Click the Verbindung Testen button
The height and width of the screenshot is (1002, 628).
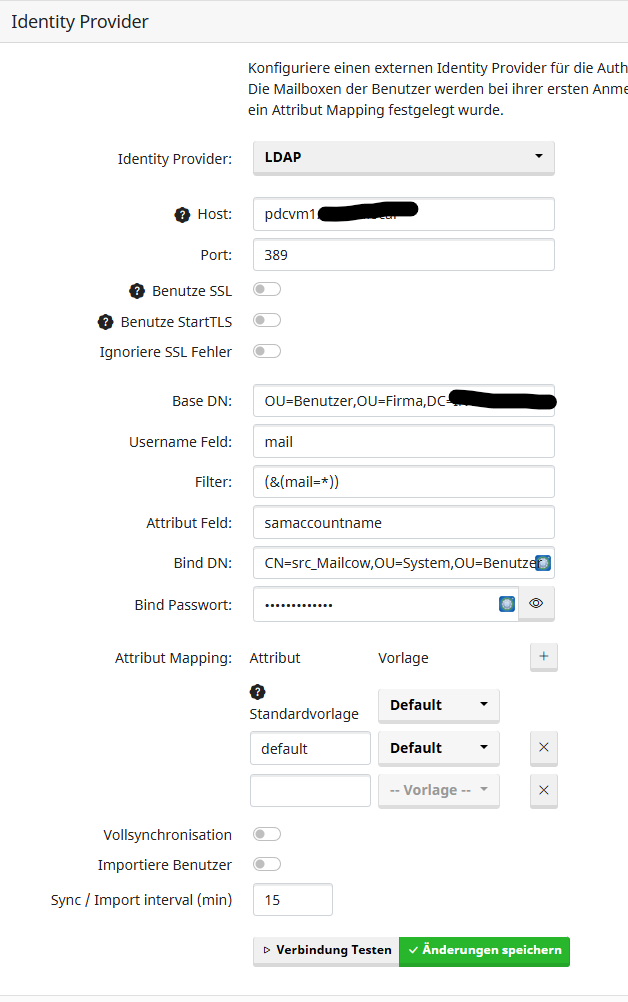coord(326,950)
